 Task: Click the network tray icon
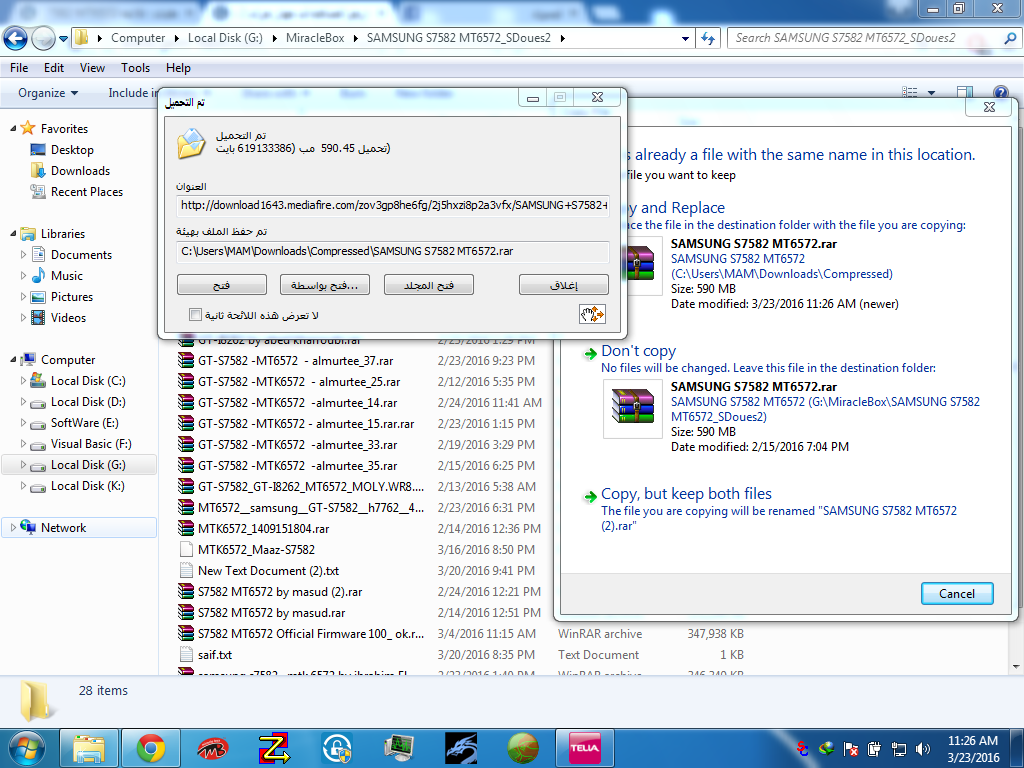click(899, 748)
